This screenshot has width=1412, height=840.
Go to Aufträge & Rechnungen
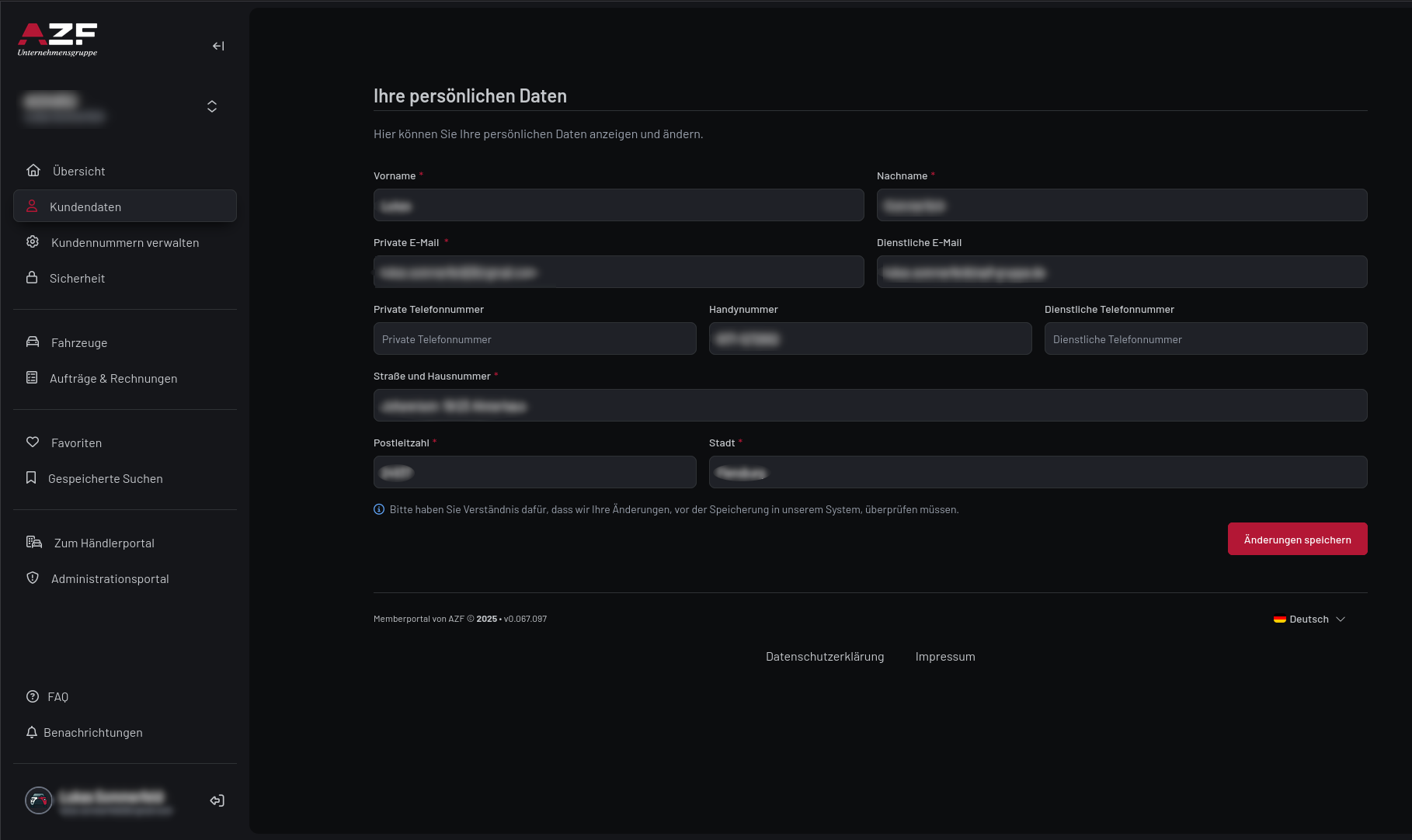click(x=113, y=379)
